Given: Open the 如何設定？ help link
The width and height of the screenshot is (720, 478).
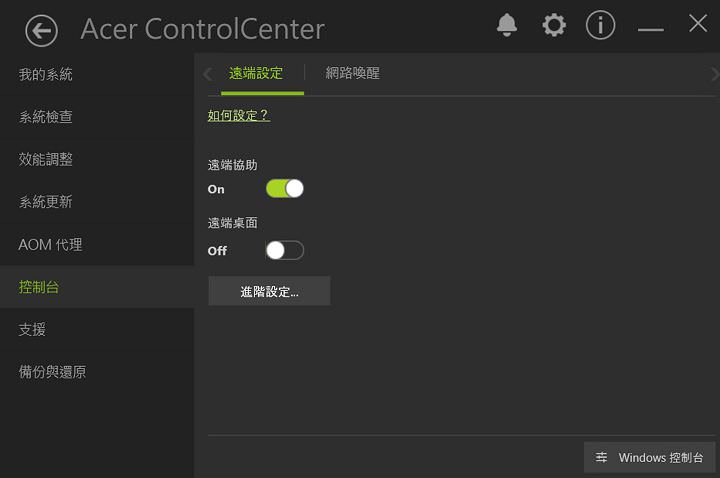Looking at the screenshot, I should (x=239, y=116).
